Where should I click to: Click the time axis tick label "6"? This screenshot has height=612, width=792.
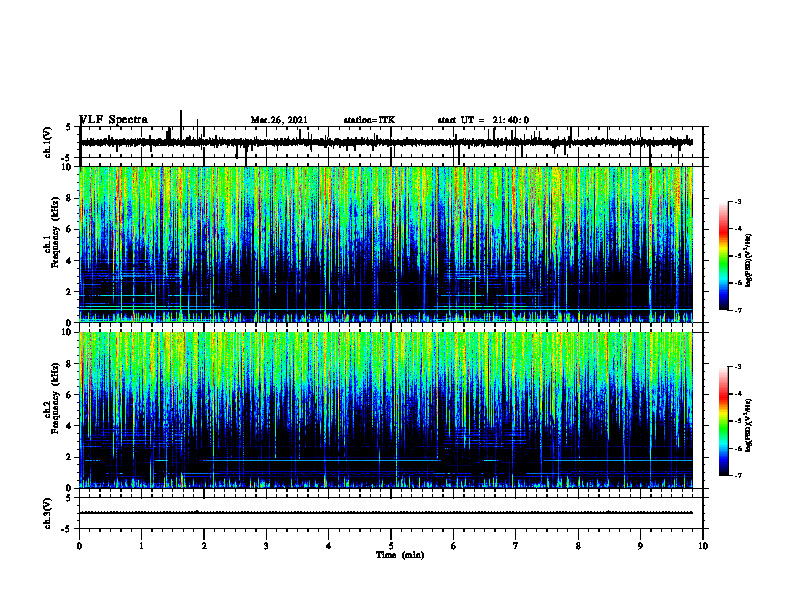(x=453, y=546)
